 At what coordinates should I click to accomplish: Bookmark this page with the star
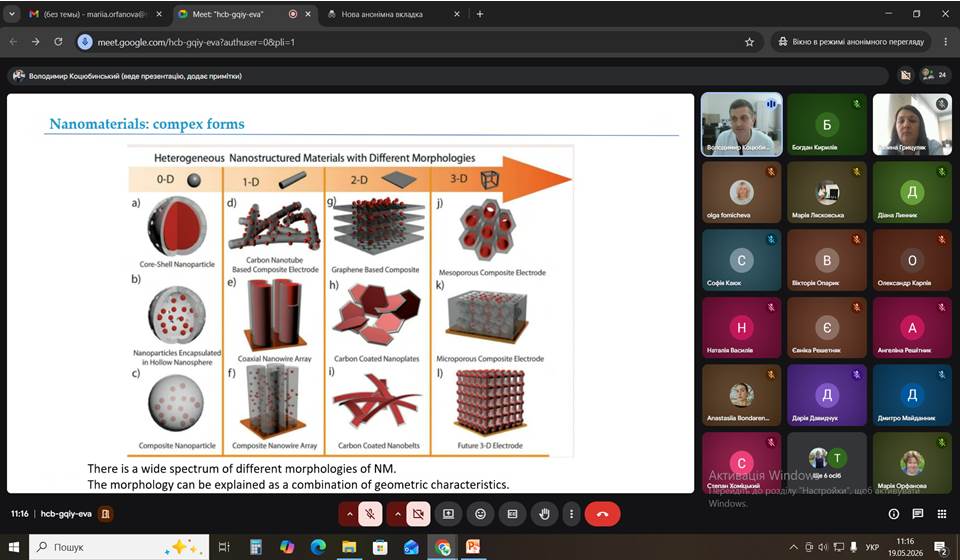(x=749, y=42)
